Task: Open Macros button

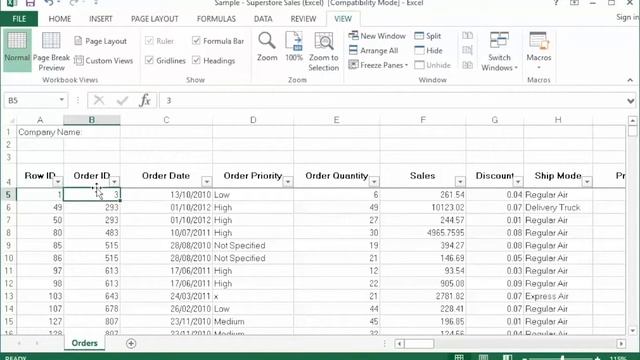Action: (539, 51)
